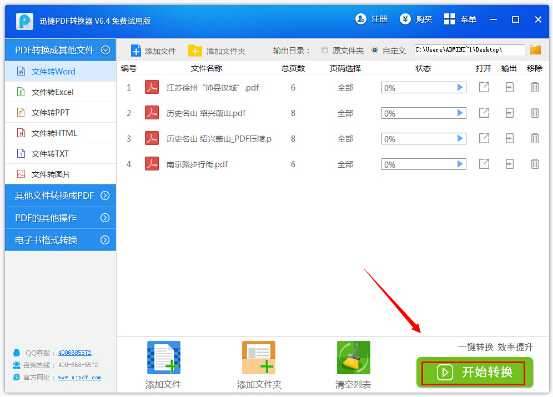Select 文件转HTML in the sidebar
The height and width of the screenshot is (397, 553).
(x=60, y=133)
